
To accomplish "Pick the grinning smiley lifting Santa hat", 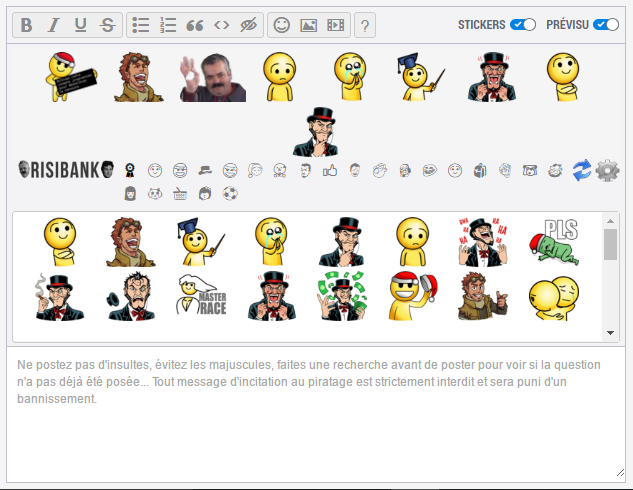I will [x=413, y=296].
